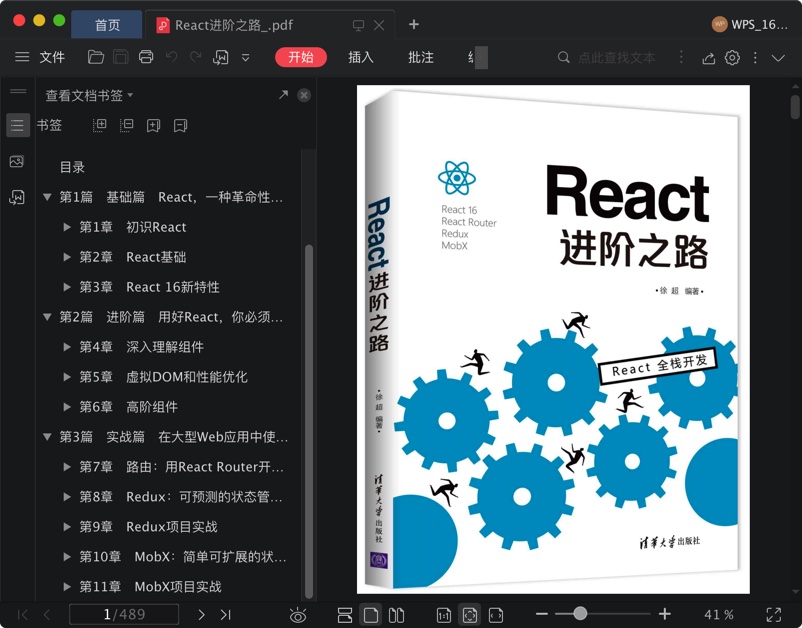Screen dimensions: 802x628
Task: Open the 第10章 MobX bookmark text
Action: click(183, 556)
